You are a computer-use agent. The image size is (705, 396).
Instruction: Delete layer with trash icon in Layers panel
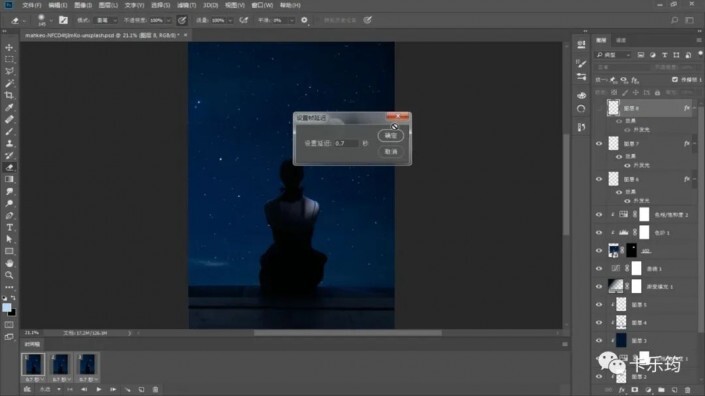pos(687,390)
